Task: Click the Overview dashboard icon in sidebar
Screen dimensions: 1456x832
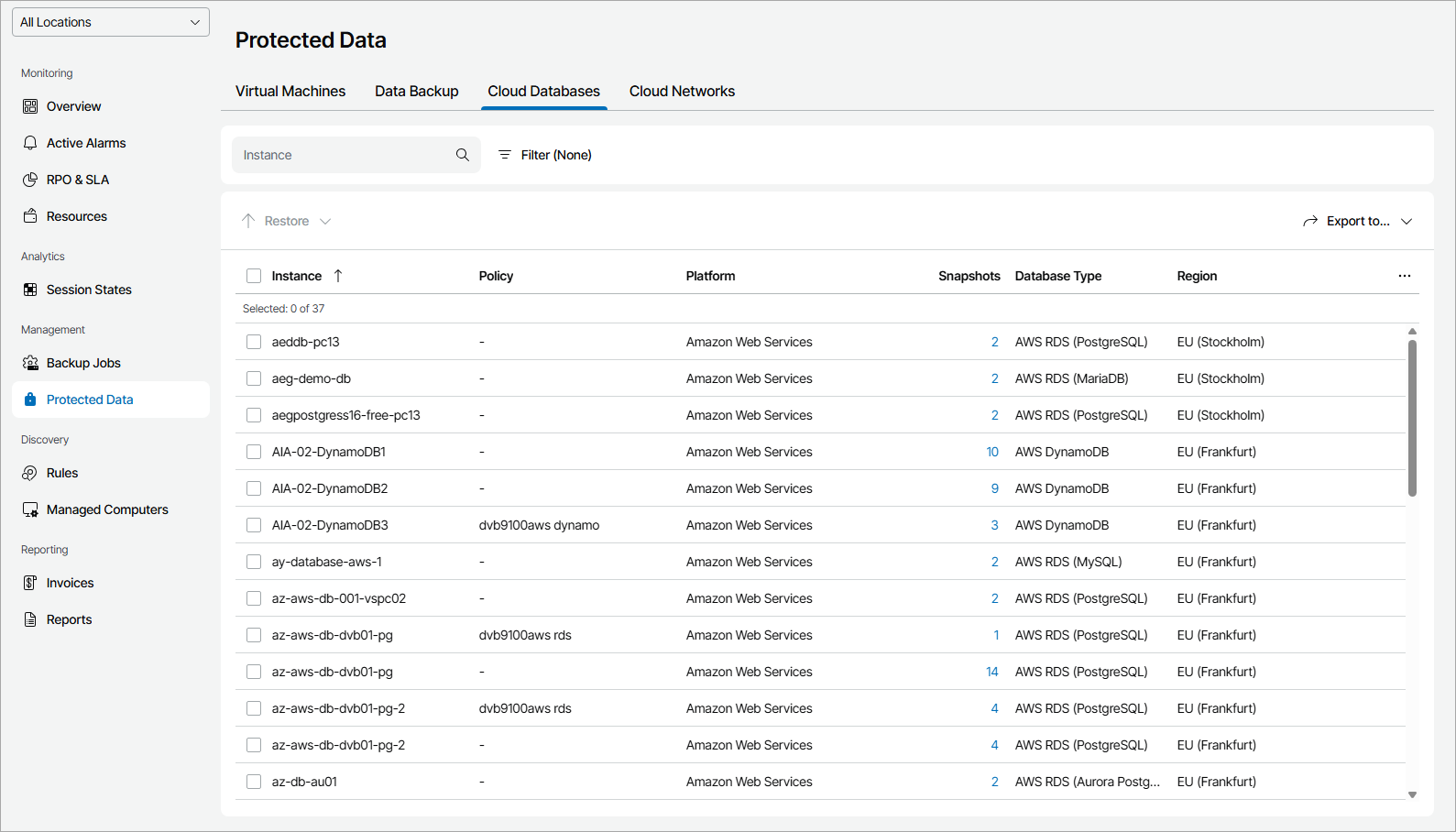Action: point(30,106)
